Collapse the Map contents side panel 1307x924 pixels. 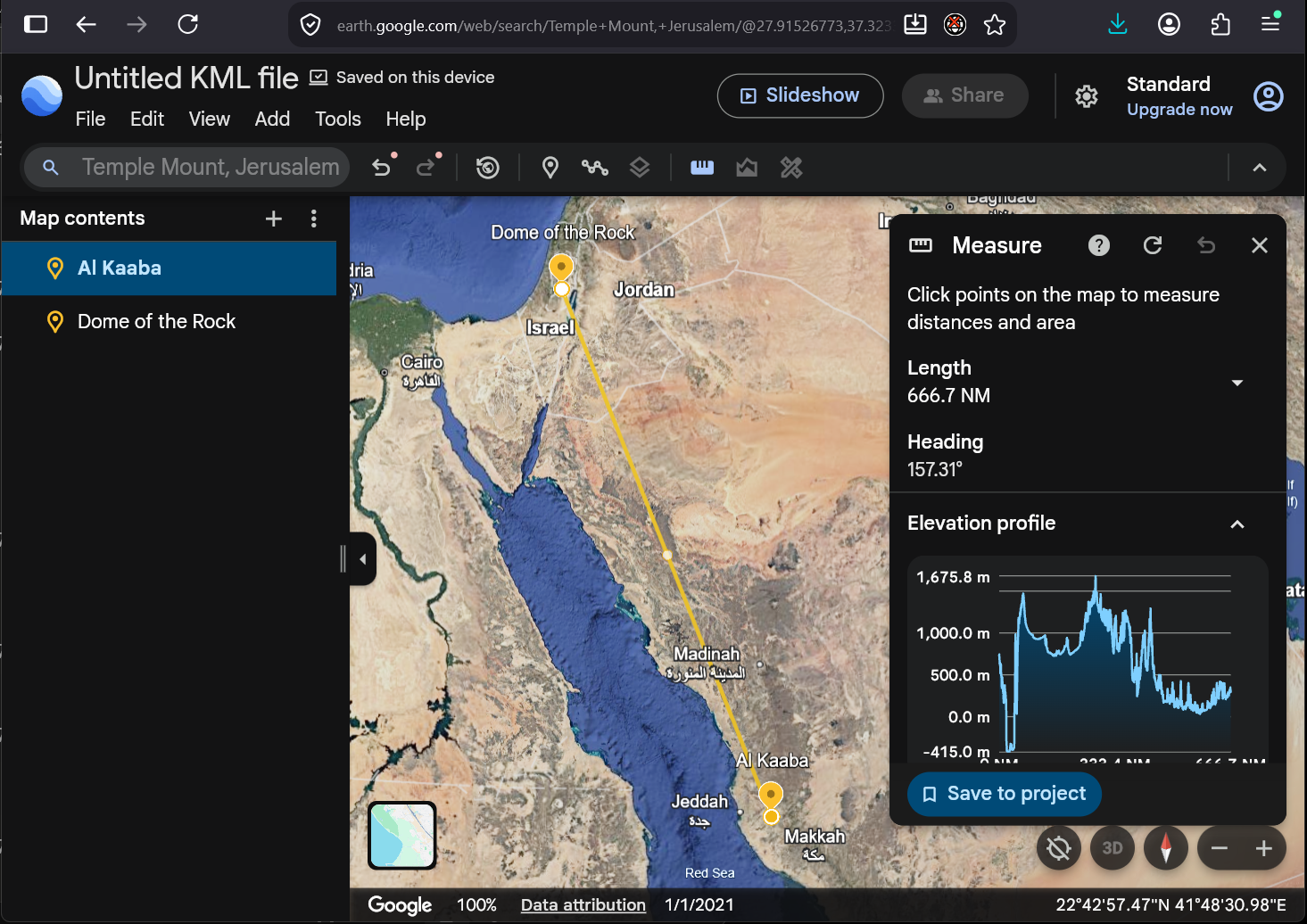tap(362, 559)
